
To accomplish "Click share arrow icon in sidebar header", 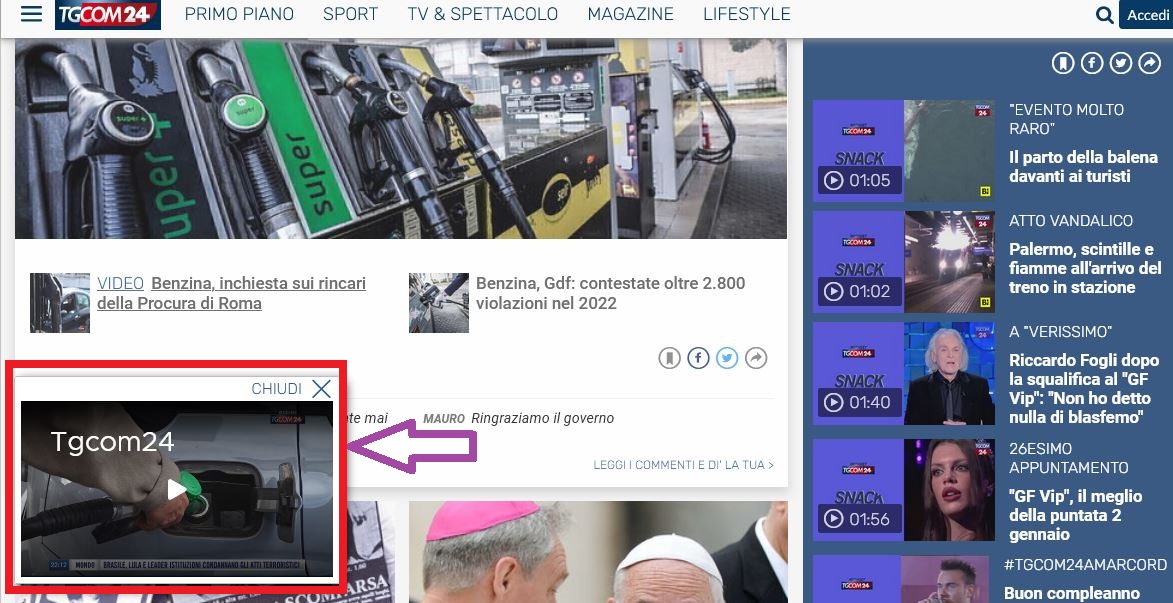I will coord(1150,64).
